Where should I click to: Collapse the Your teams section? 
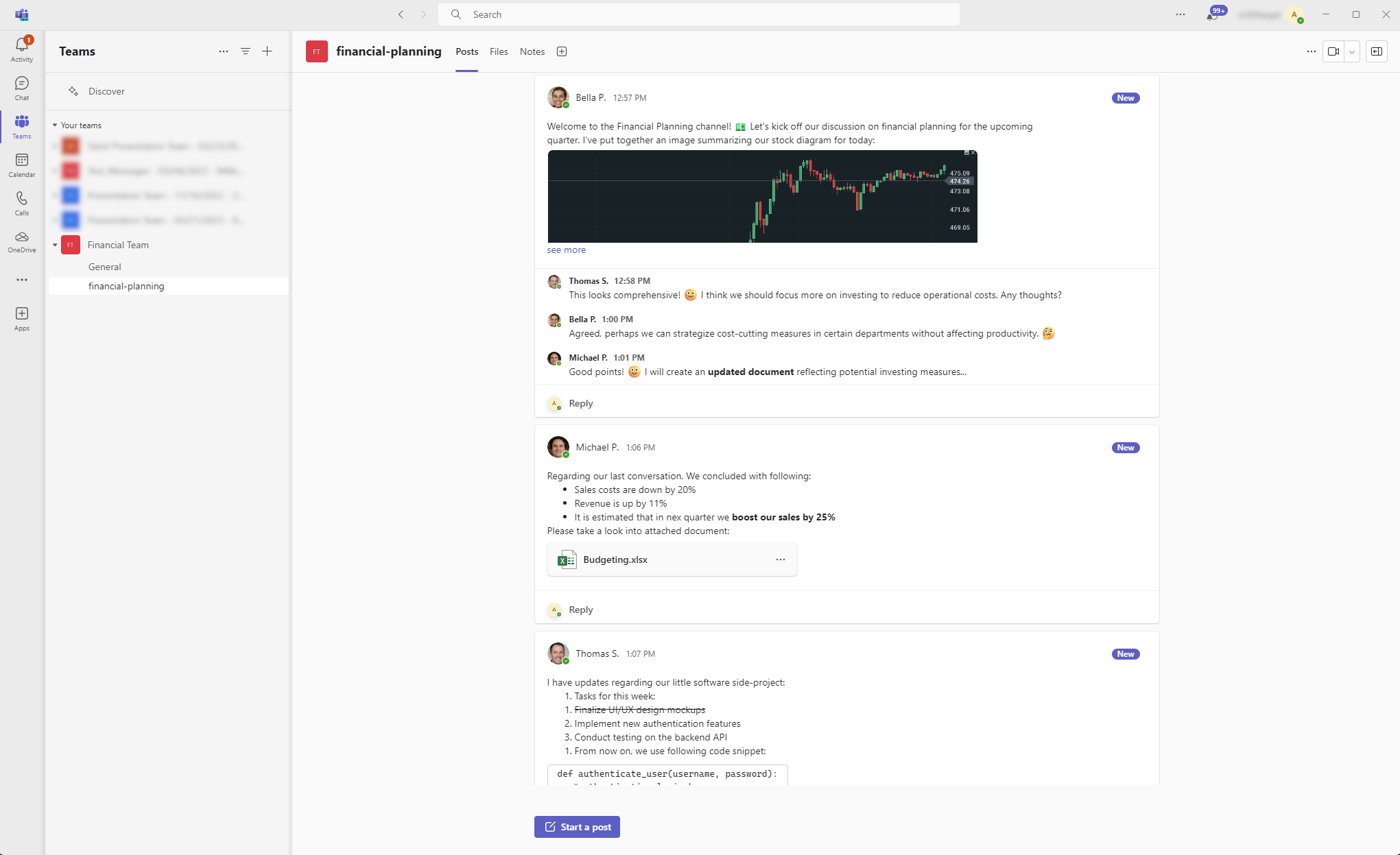[x=55, y=125]
